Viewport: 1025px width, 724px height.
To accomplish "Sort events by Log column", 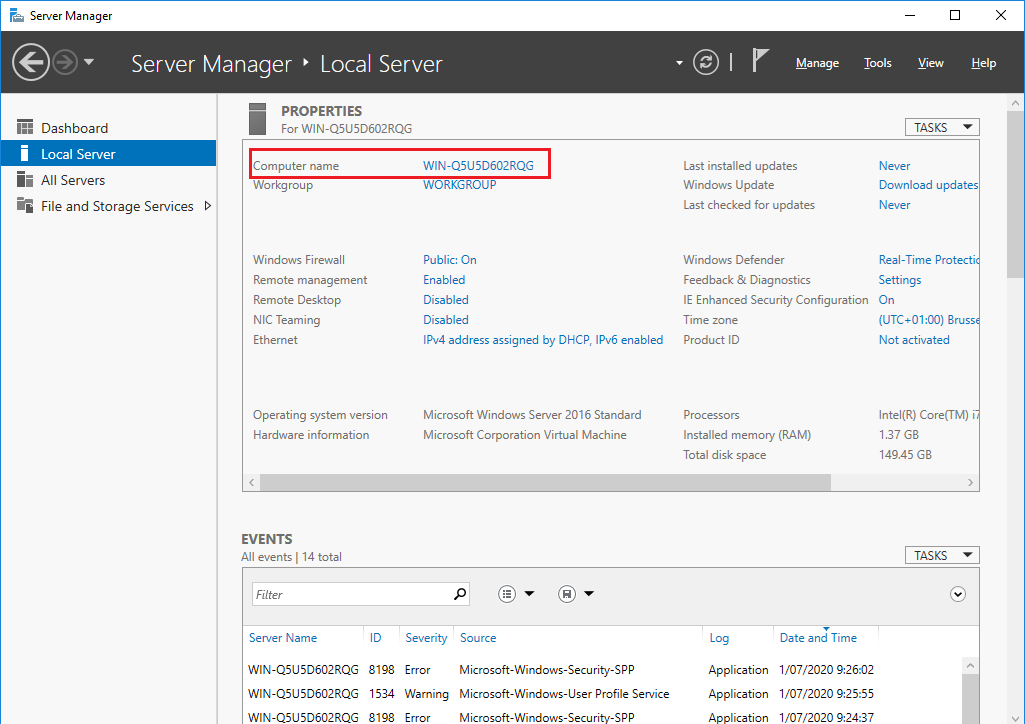I will 719,638.
